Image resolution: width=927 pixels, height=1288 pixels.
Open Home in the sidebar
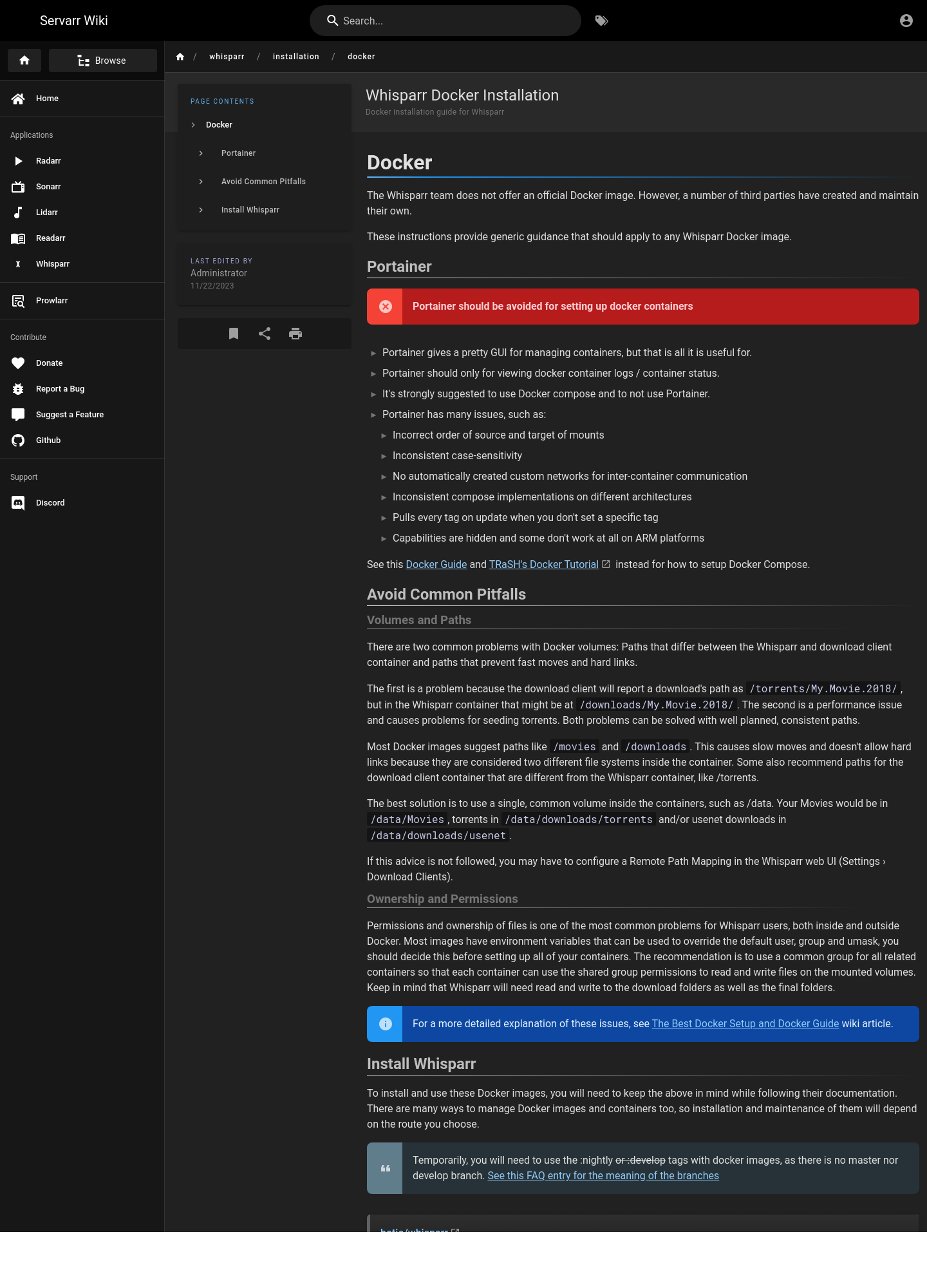[x=82, y=99]
